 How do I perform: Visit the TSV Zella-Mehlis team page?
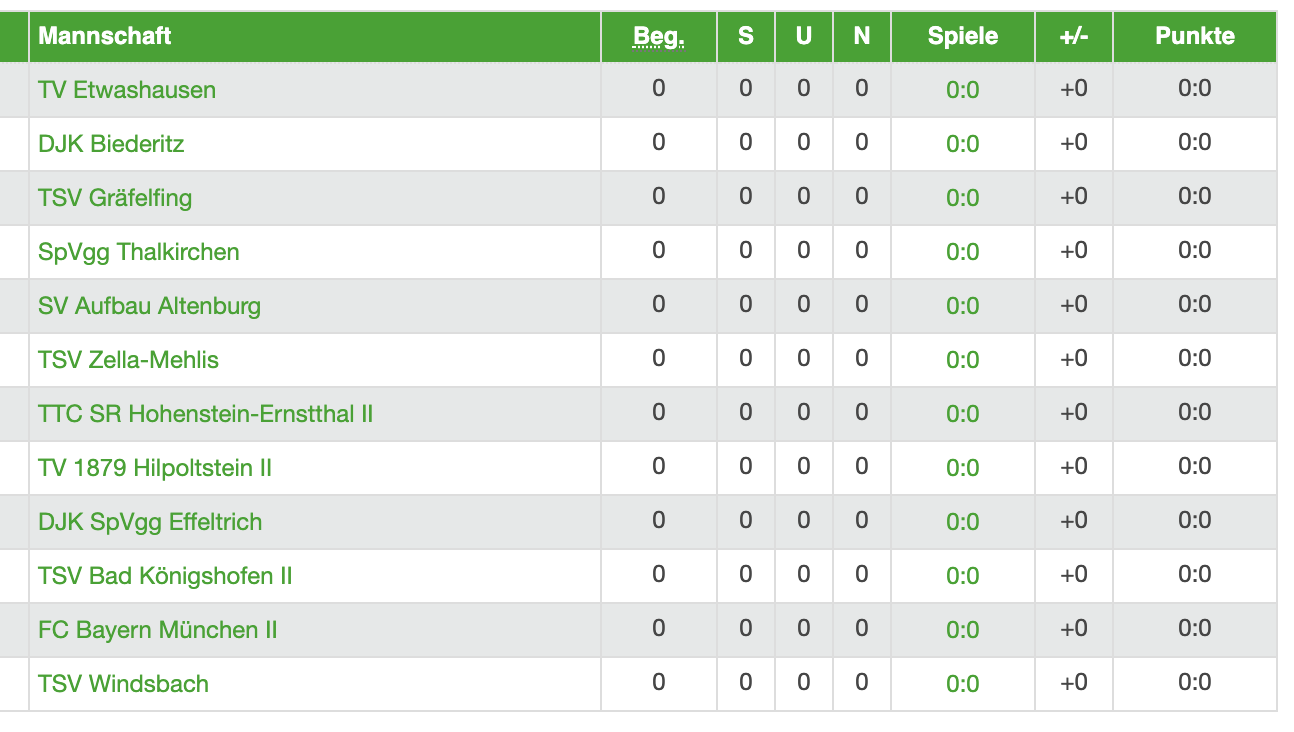click(x=128, y=360)
